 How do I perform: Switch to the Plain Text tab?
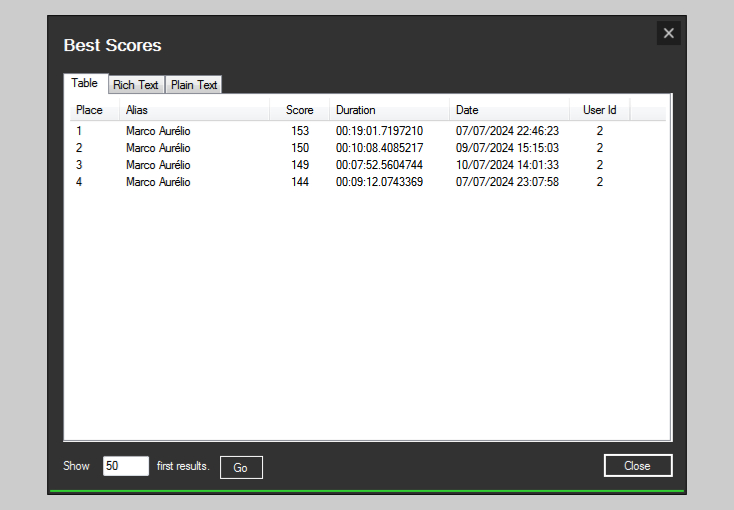click(194, 85)
